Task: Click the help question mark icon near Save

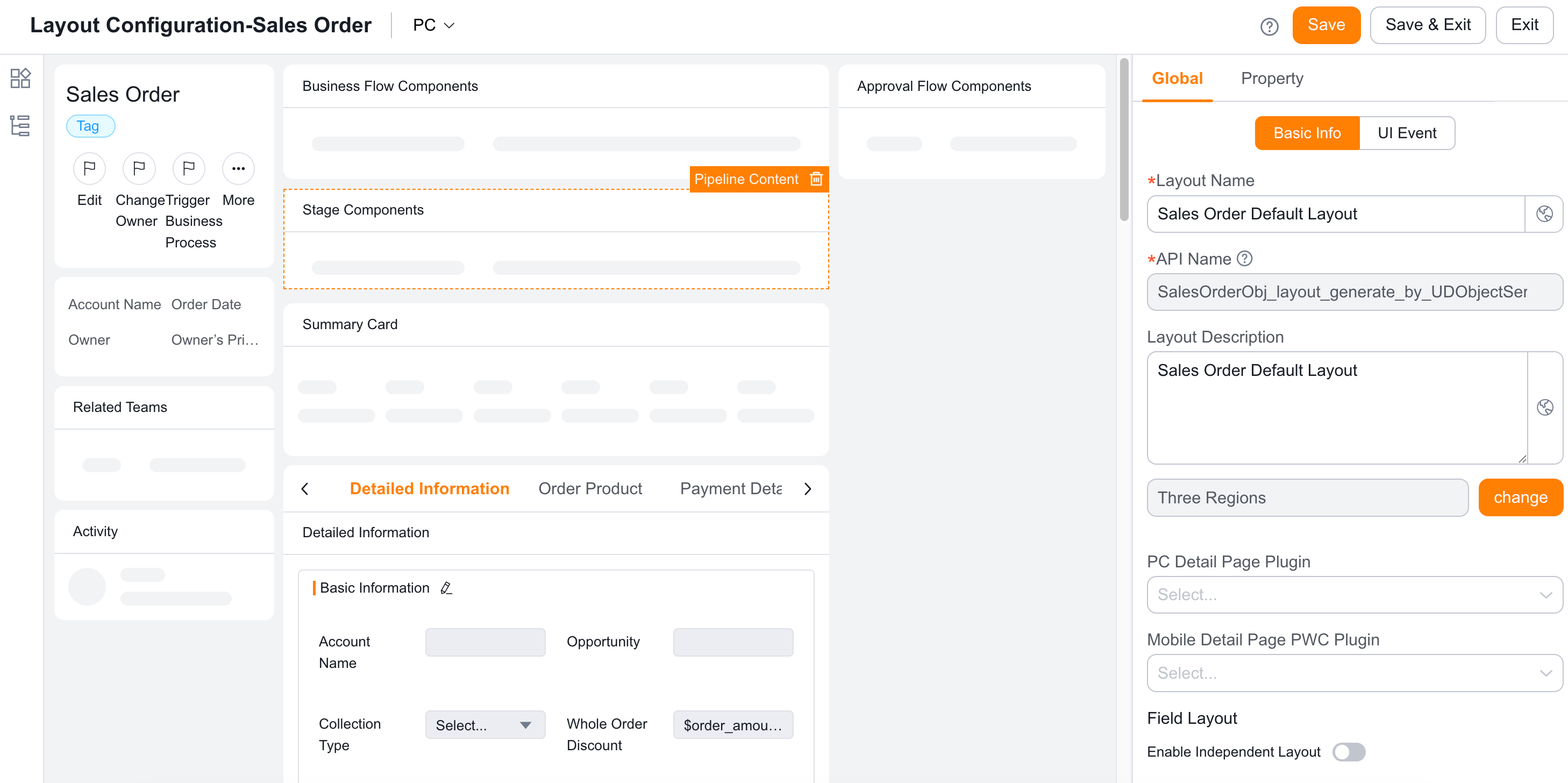Action: coord(1269,26)
